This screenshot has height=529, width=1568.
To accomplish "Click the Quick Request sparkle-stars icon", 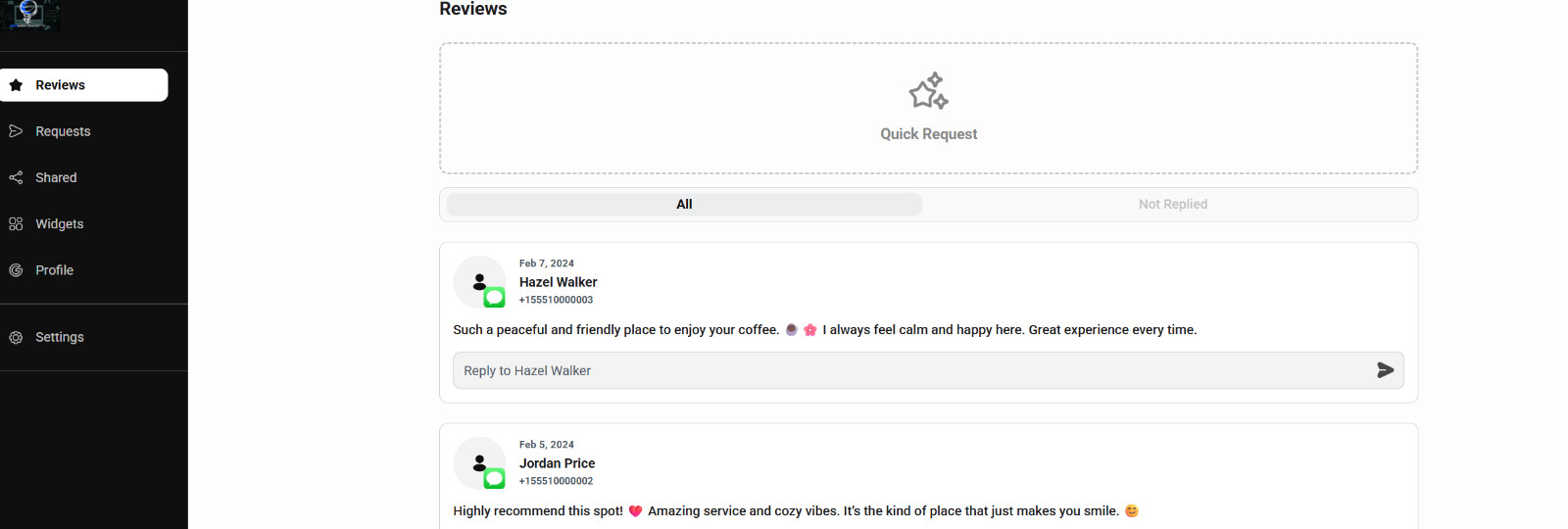I will (928, 91).
